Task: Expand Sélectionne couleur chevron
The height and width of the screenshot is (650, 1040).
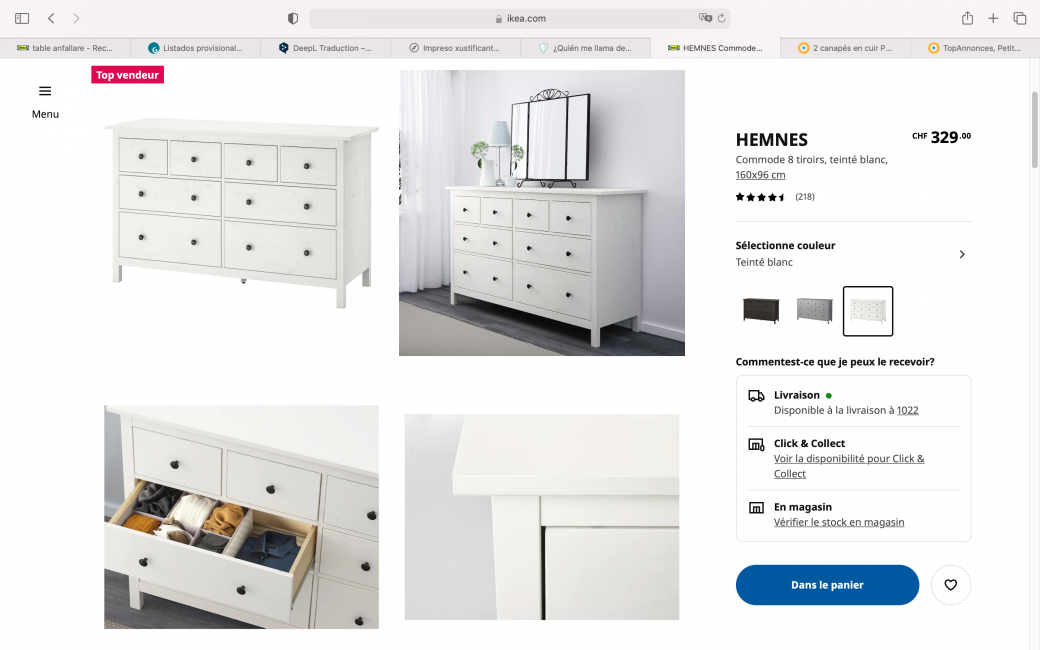Action: pos(962,254)
